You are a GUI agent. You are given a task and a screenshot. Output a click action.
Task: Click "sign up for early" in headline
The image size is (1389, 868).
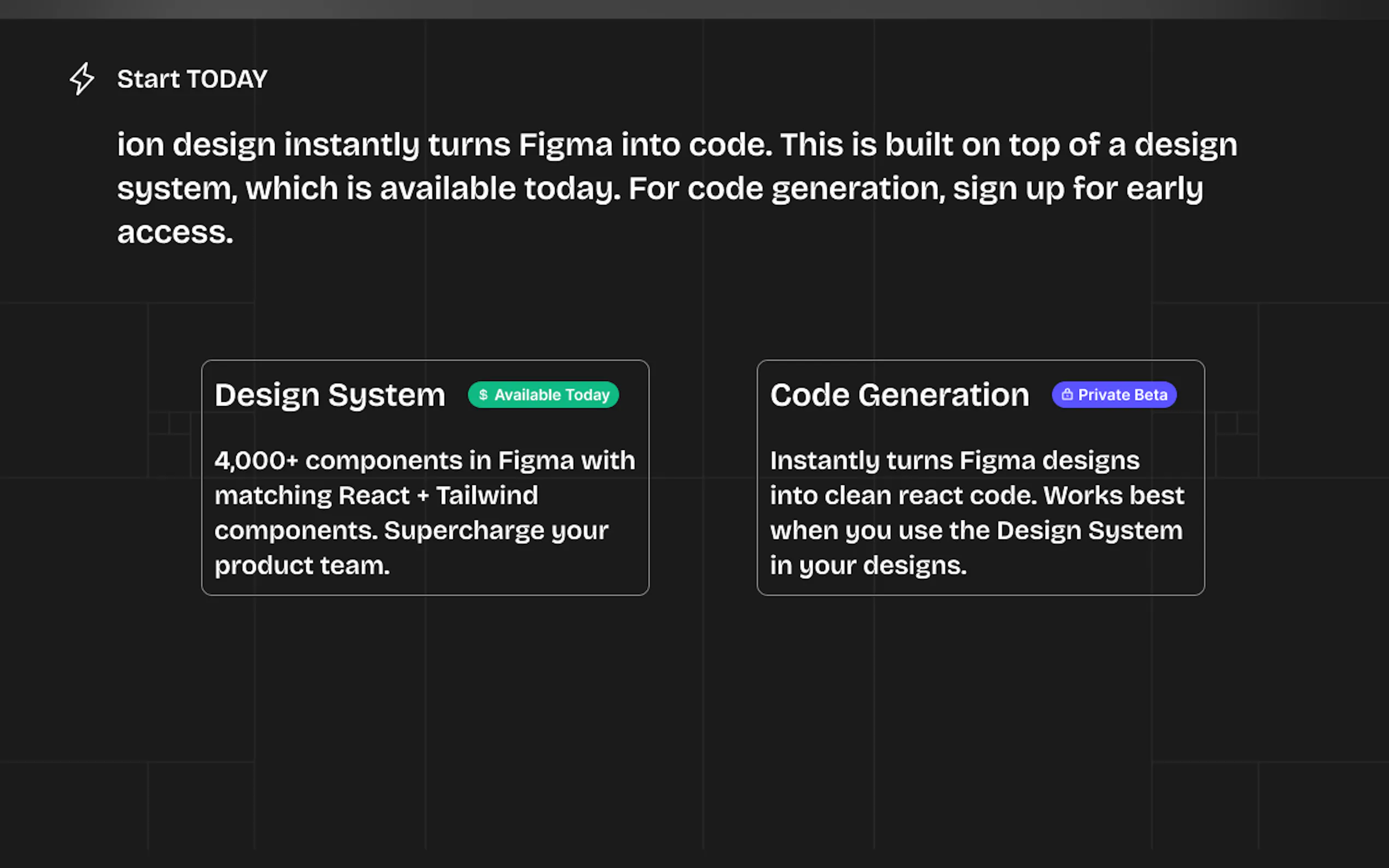[x=1078, y=188]
